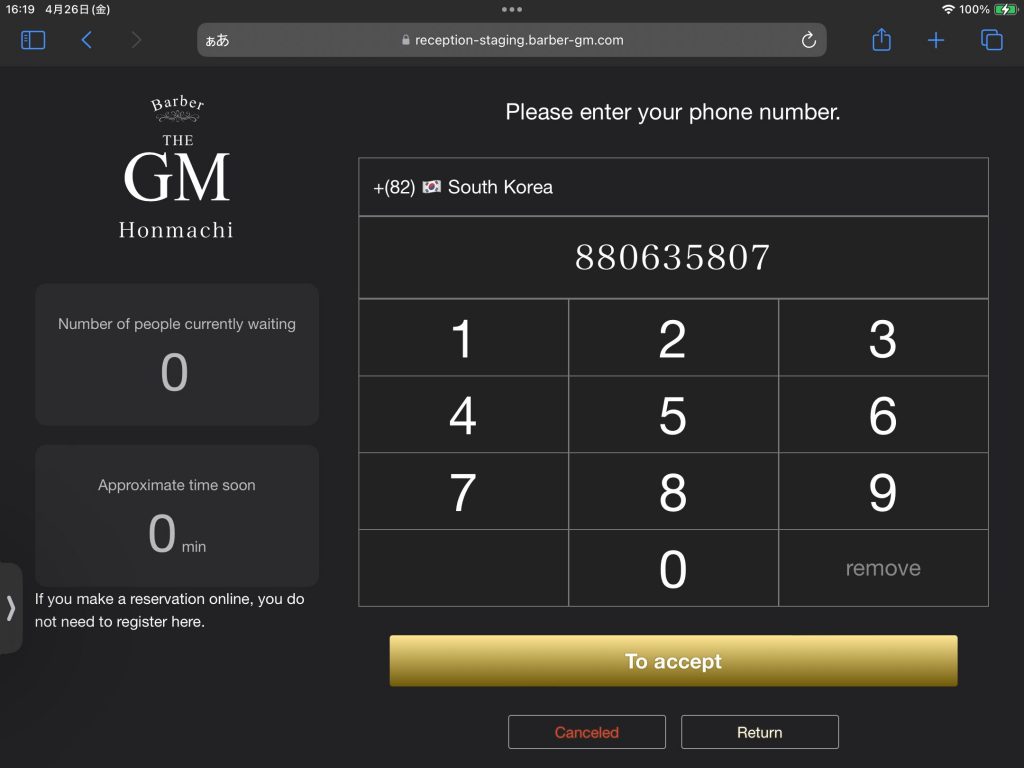Tap keypad number 7

click(x=463, y=491)
